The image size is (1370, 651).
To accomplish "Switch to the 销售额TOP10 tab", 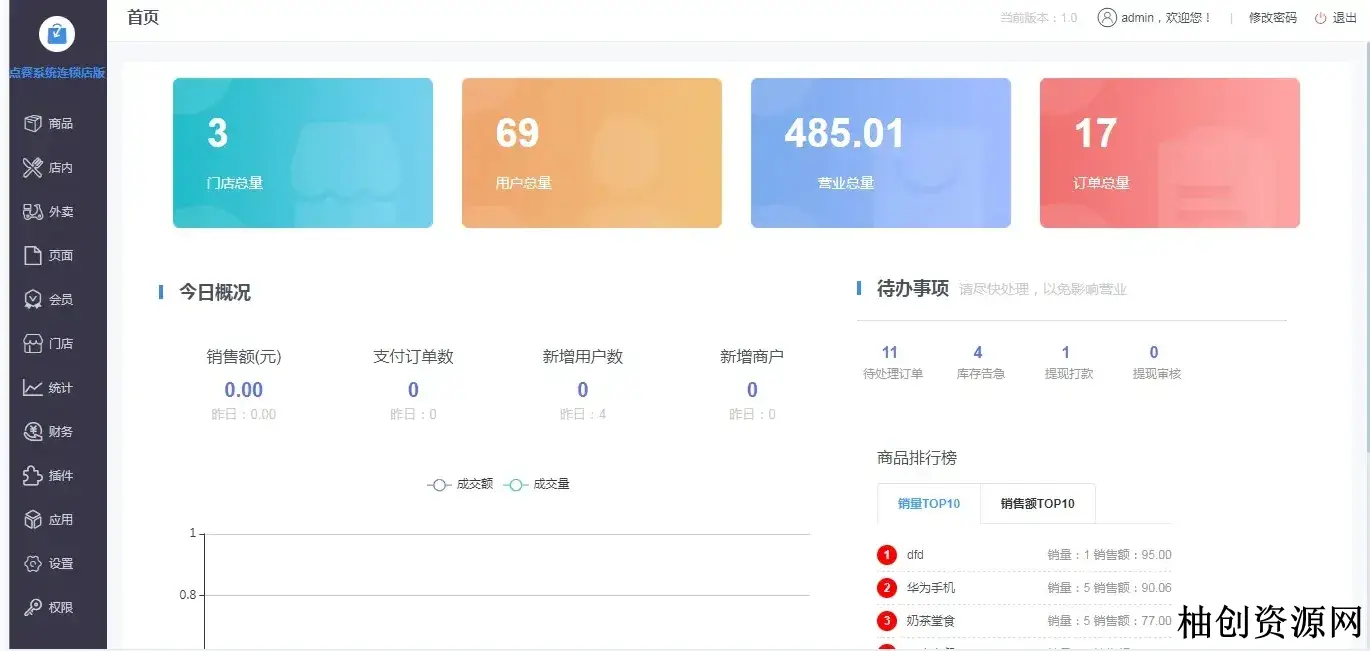I will click(1037, 504).
